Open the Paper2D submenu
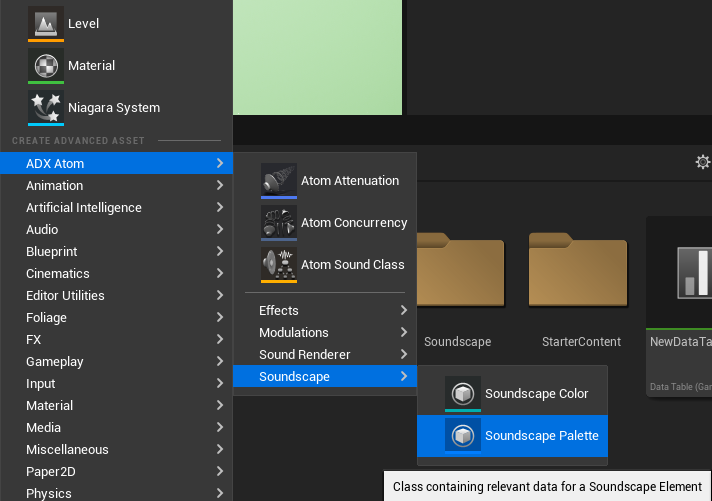 point(116,472)
